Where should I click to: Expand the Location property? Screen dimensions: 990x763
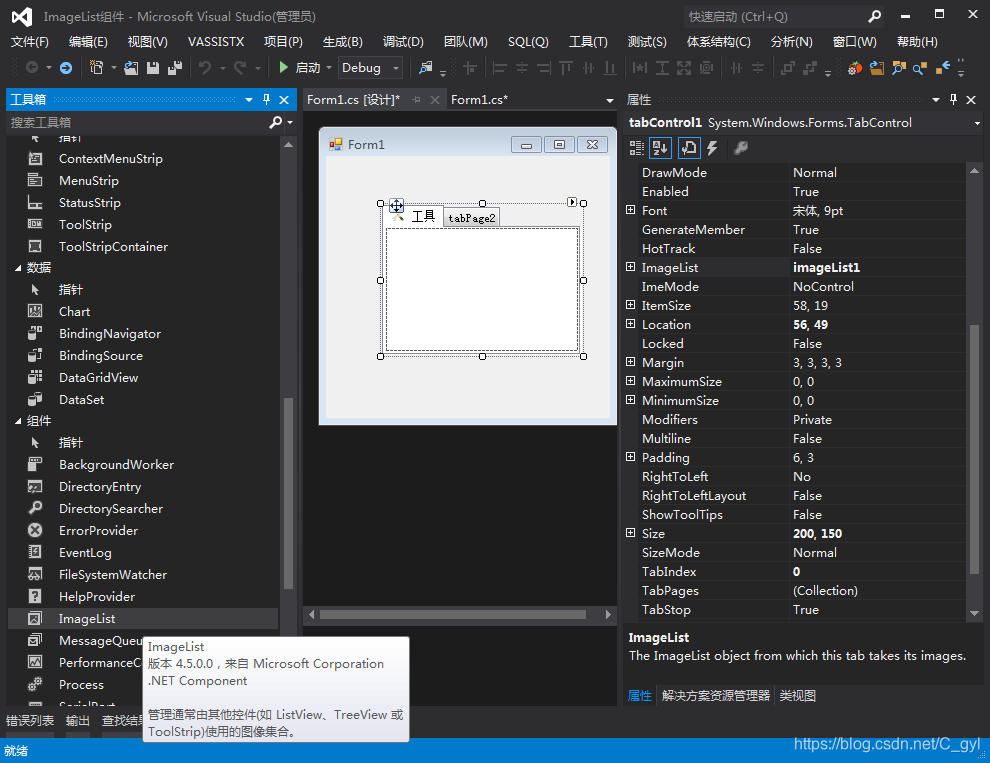pos(630,323)
